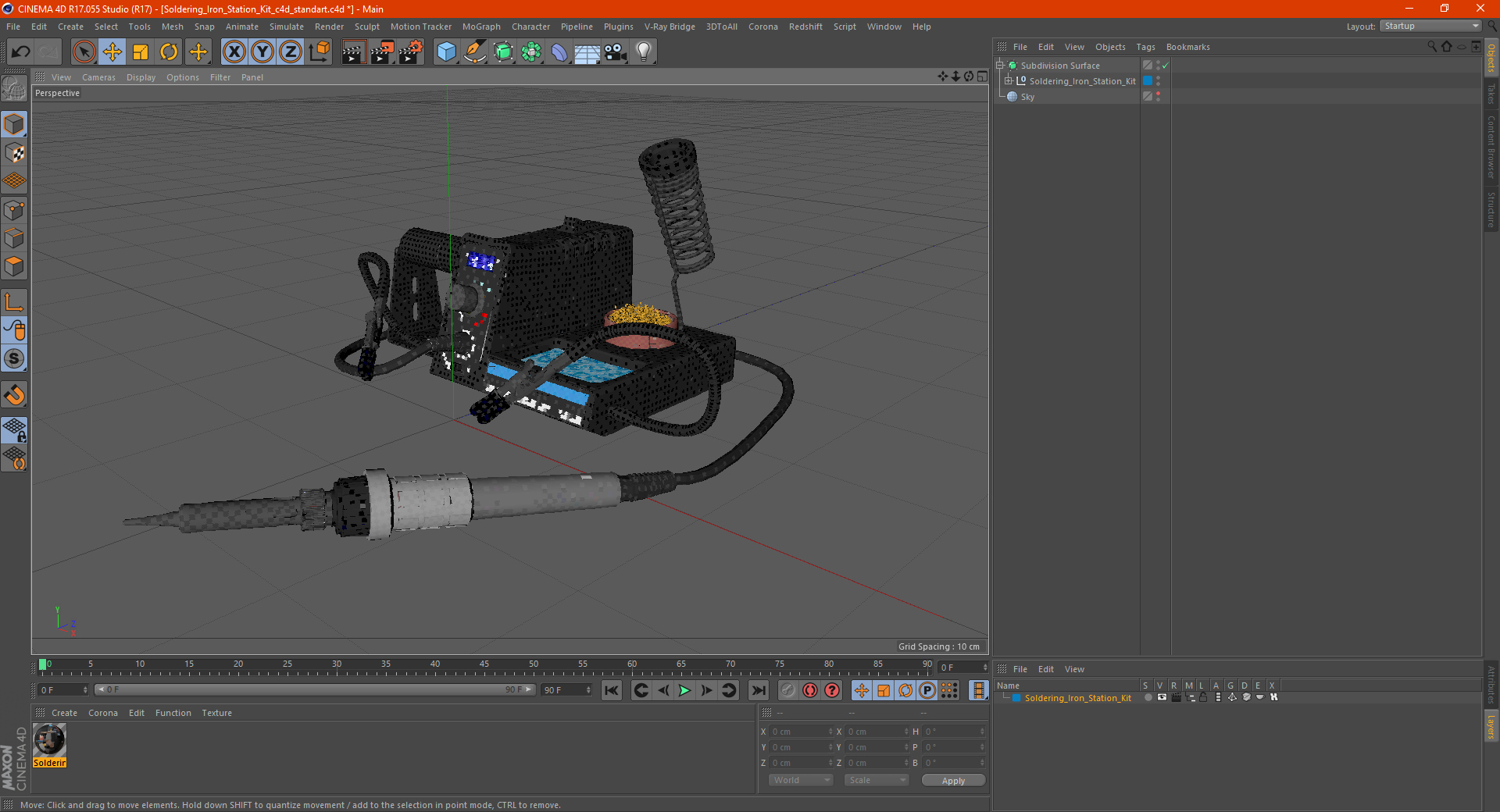Screen dimensions: 1500x812
Task: Open the Content Browser side tab
Action: pyautogui.click(x=1491, y=147)
